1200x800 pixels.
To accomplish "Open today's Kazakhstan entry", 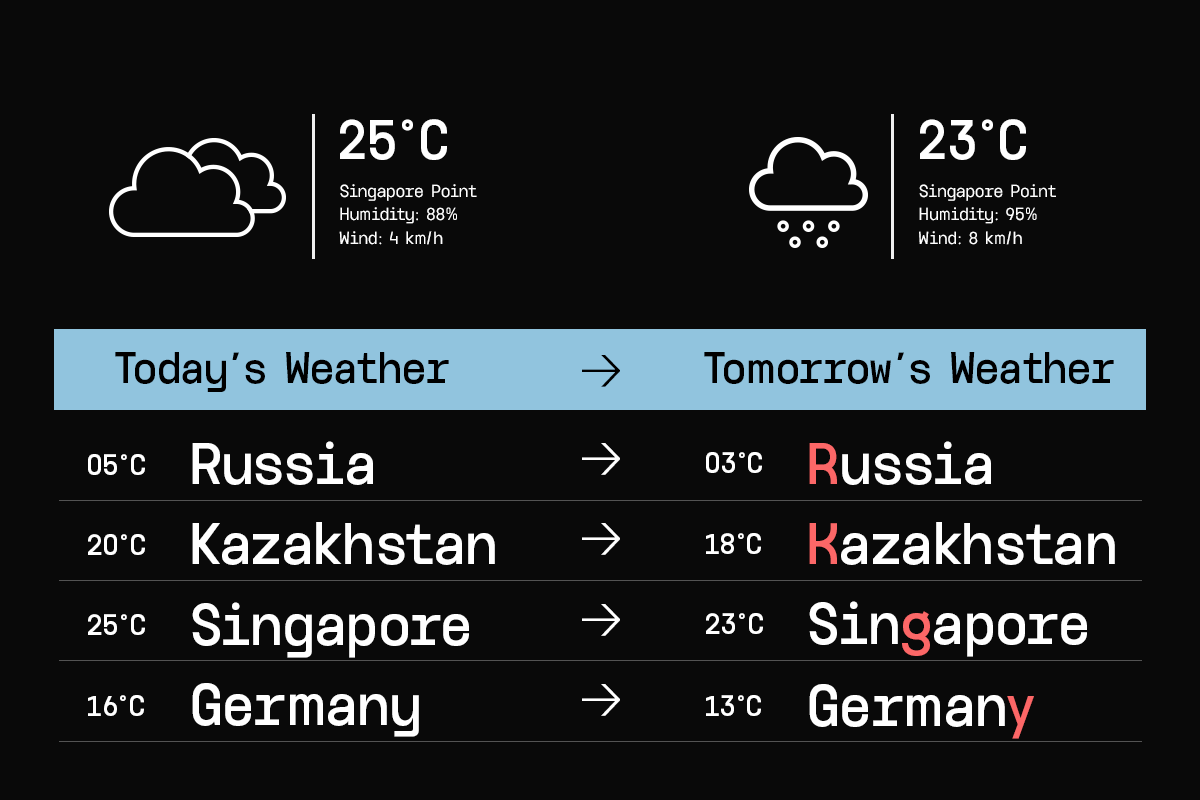I will pos(343,546).
